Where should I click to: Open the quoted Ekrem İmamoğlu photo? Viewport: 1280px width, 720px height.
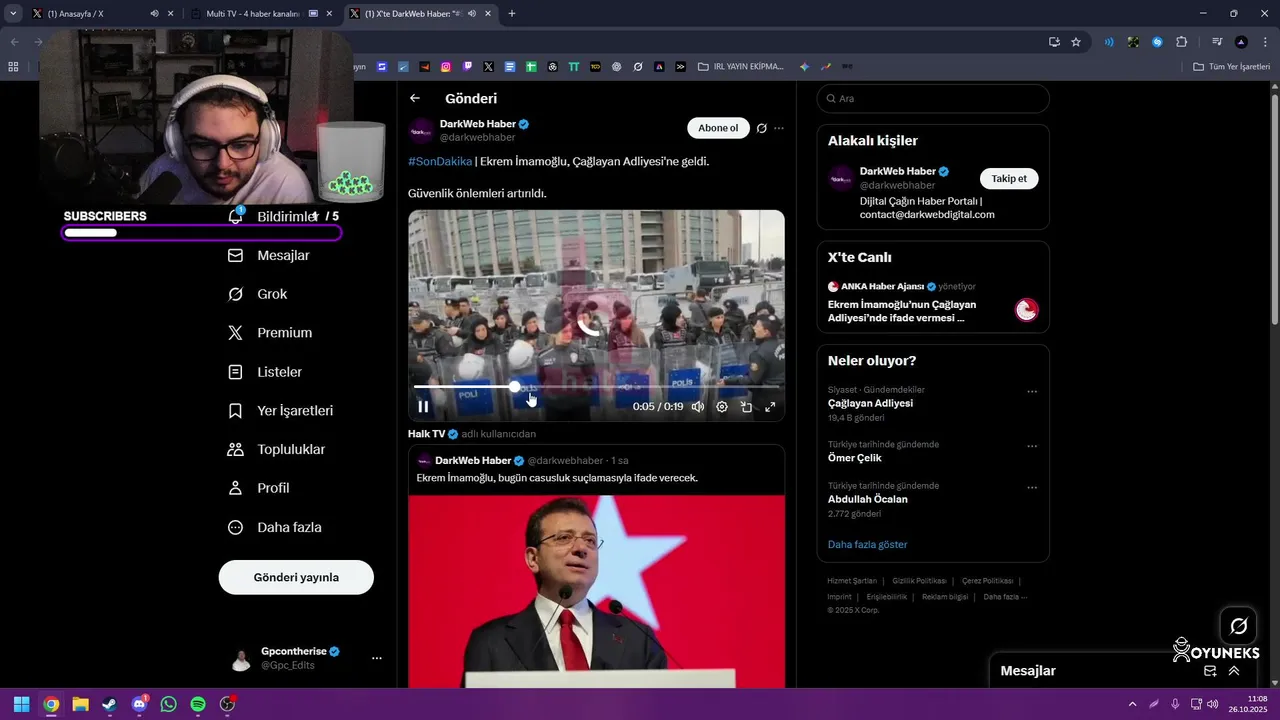(596, 590)
